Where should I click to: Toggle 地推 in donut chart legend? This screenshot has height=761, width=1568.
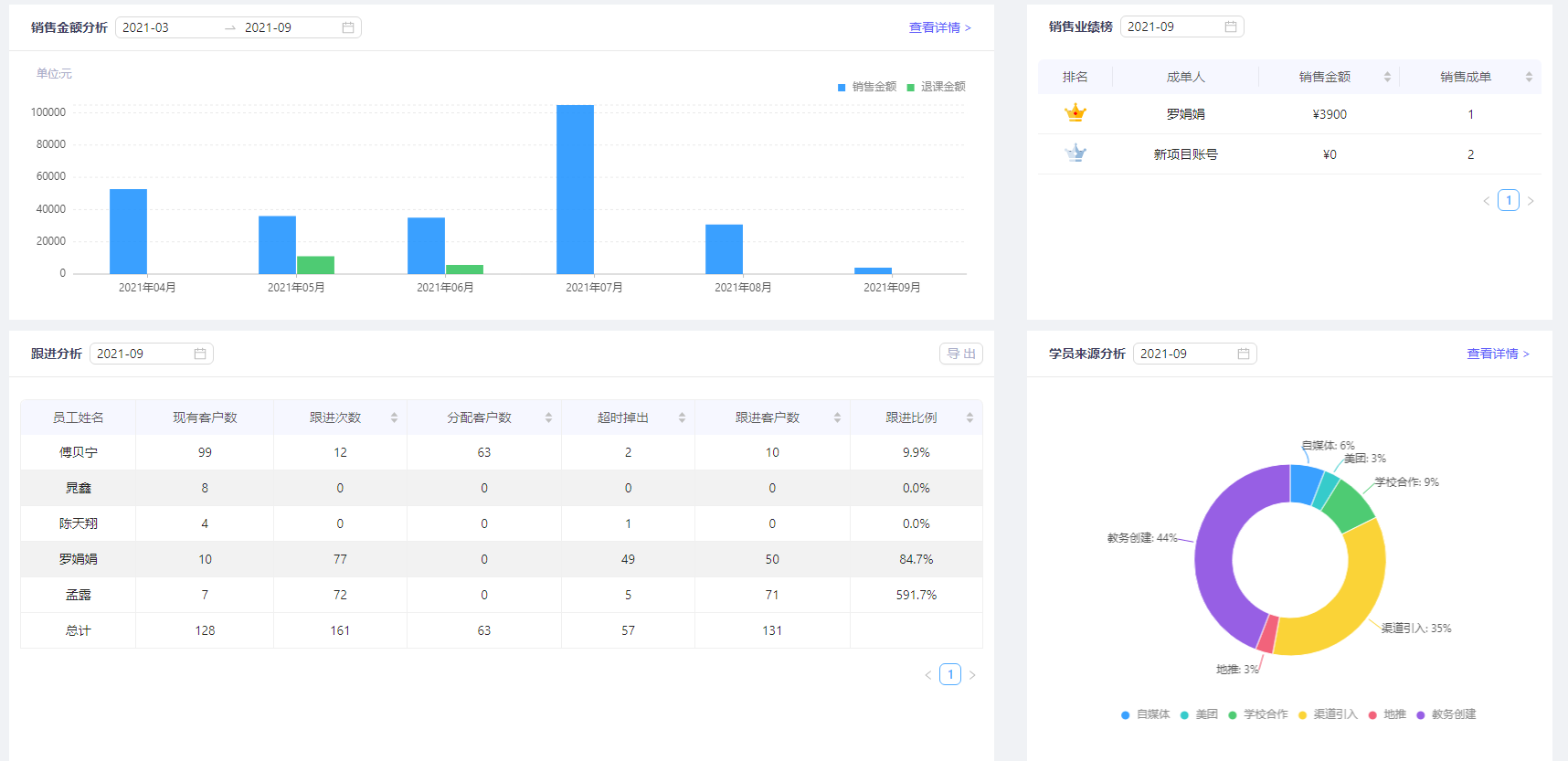click(1387, 714)
